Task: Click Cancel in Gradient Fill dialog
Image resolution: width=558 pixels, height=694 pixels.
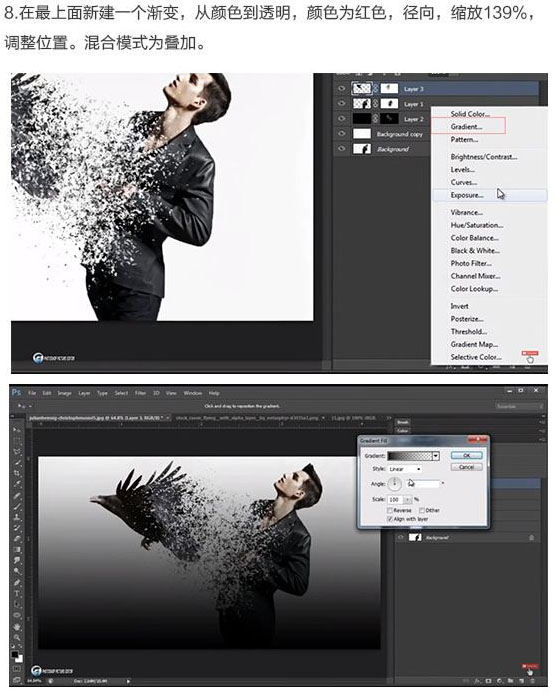Action: [467, 467]
